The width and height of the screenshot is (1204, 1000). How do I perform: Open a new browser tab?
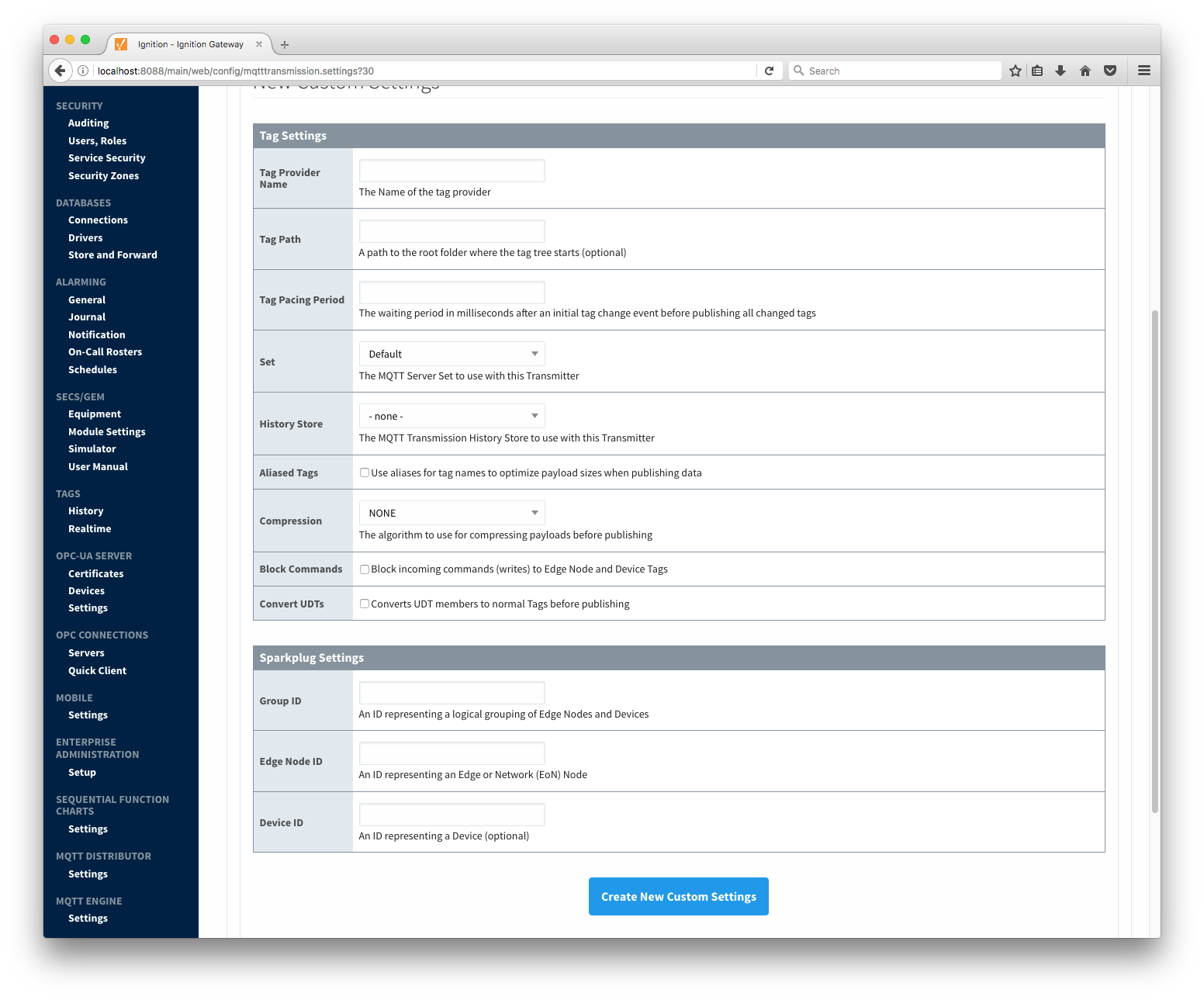[x=285, y=45]
